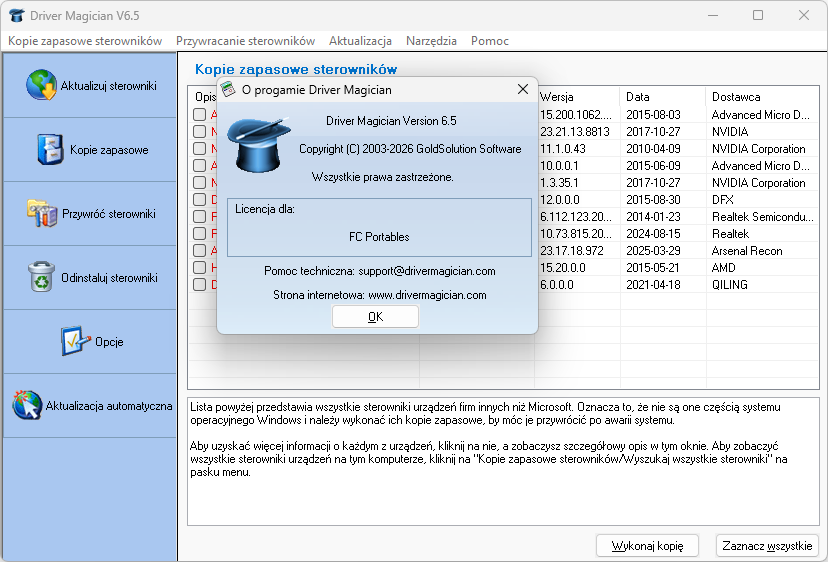Check the driver row version 23.21.13.8813

pos(200,132)
